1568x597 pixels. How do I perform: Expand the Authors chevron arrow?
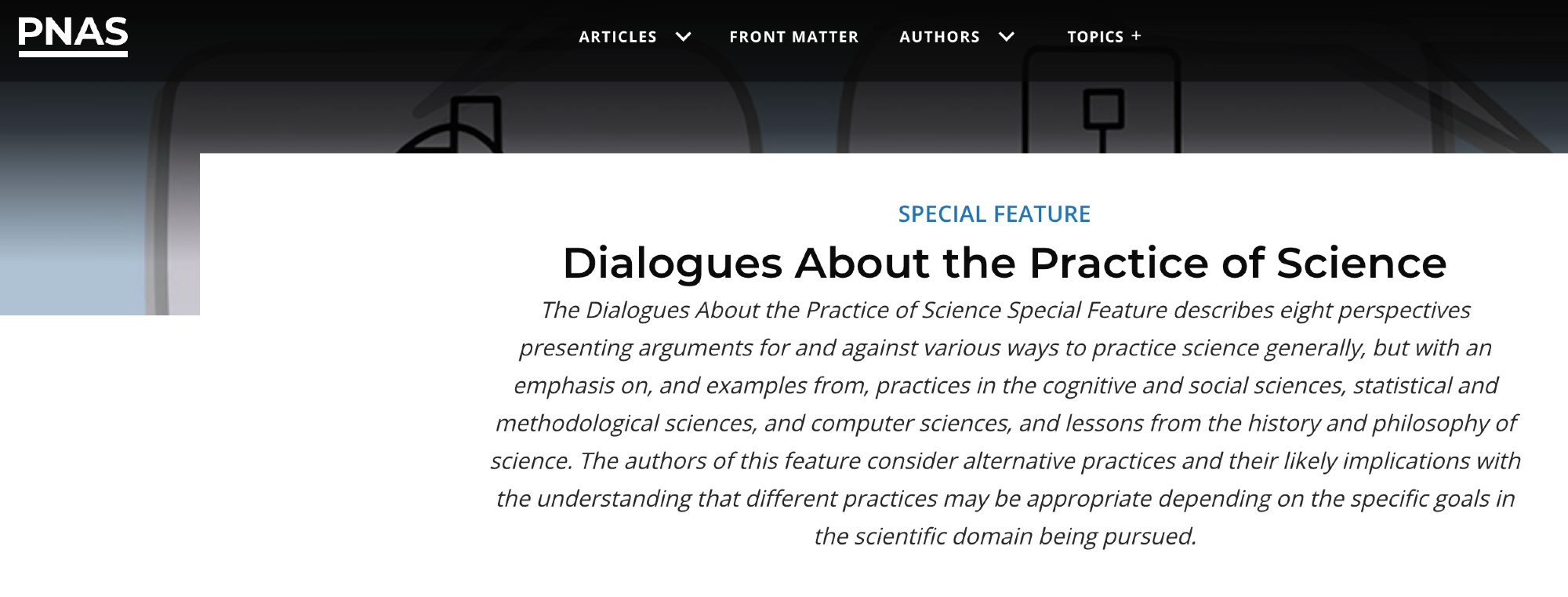1007,36
